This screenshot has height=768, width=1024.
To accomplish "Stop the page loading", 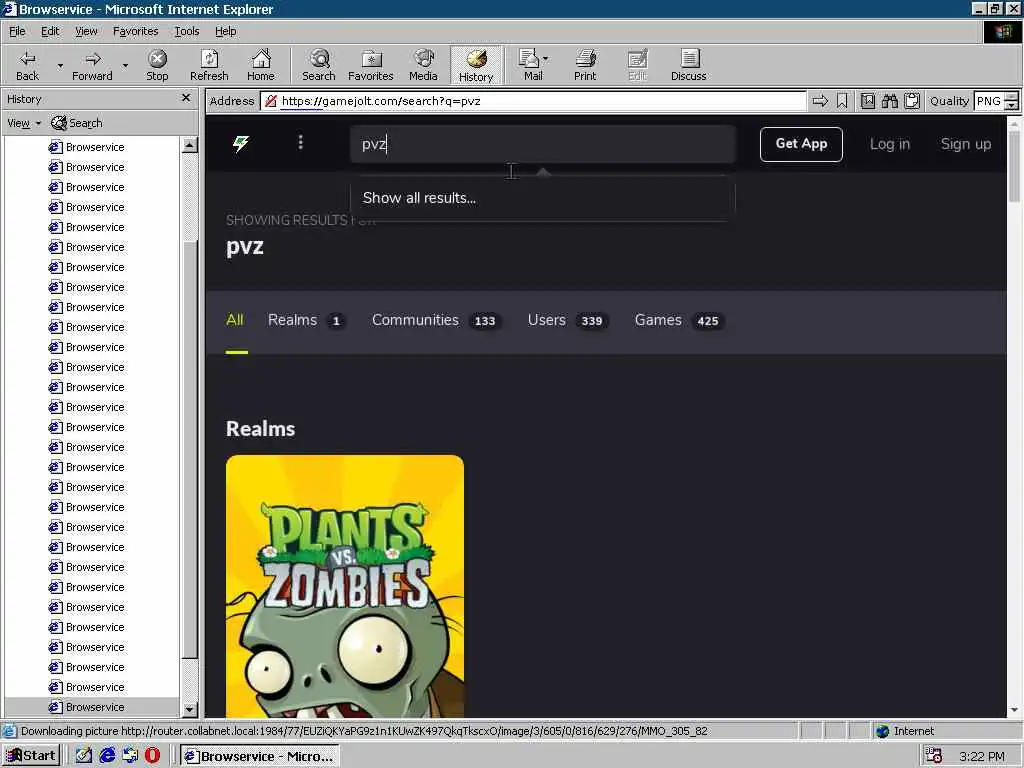I will click(157, 65).
